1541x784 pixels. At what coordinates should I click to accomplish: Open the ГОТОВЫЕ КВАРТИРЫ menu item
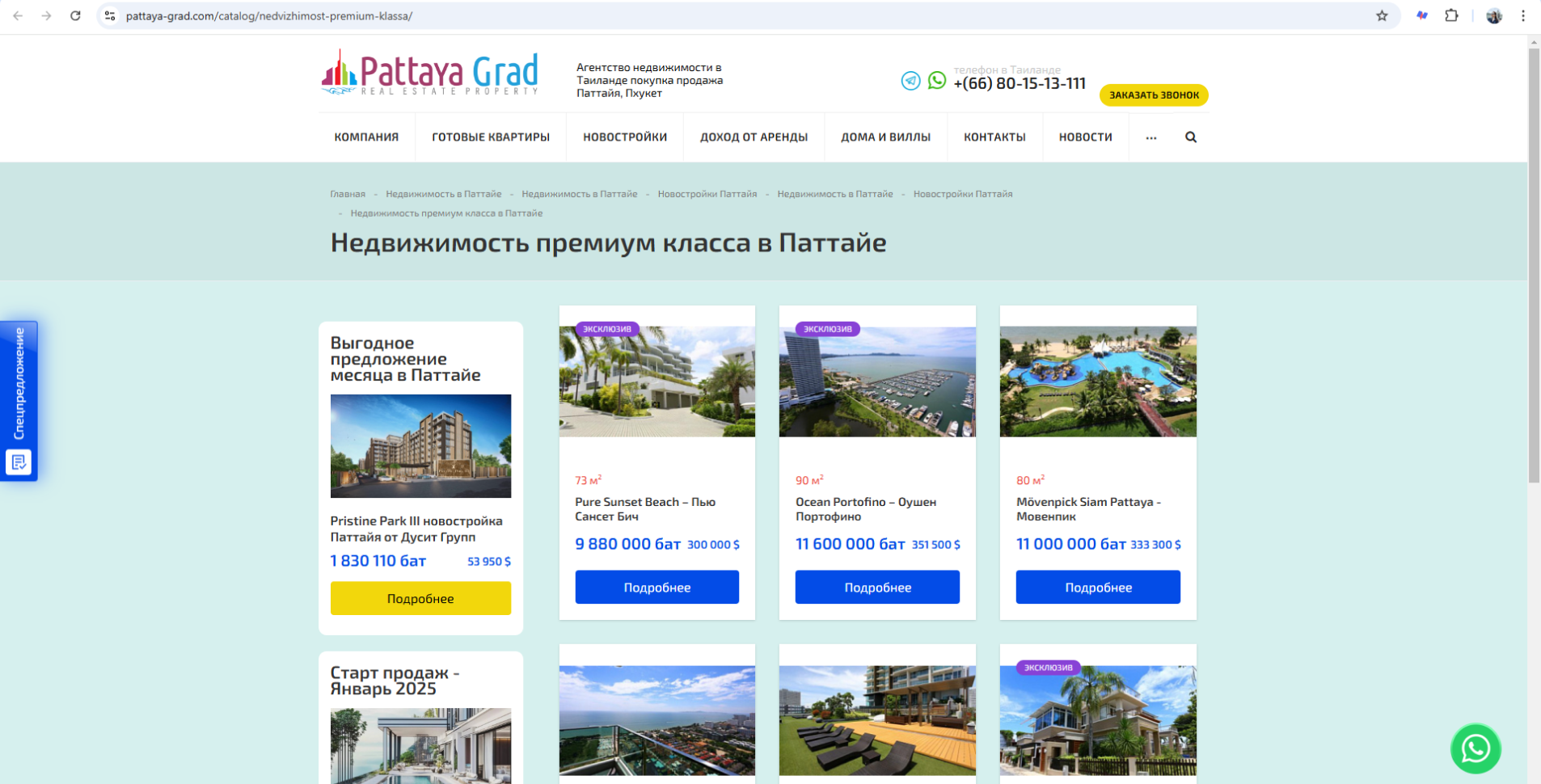coord(491,137)
